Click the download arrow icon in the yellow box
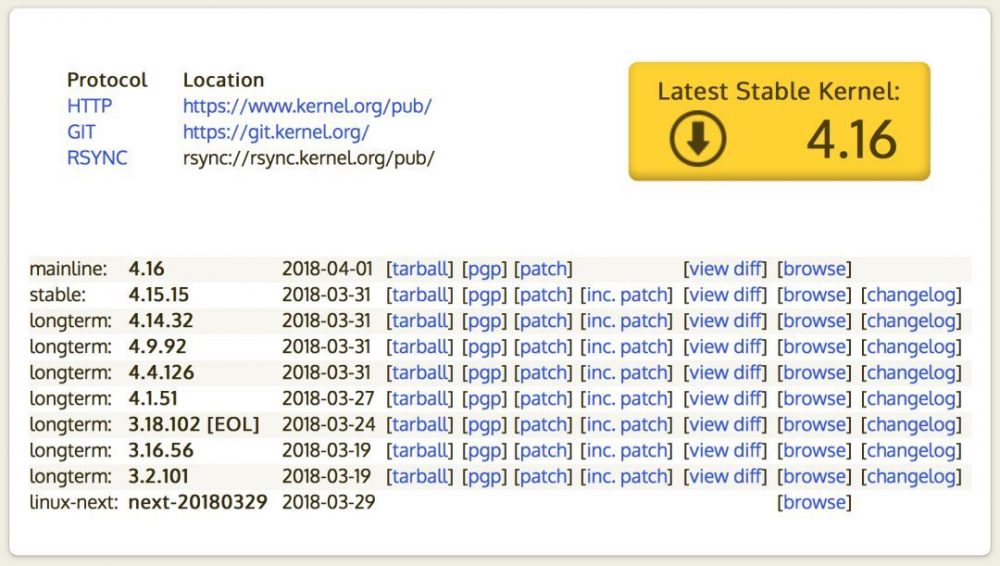 (x=698, y=138)
